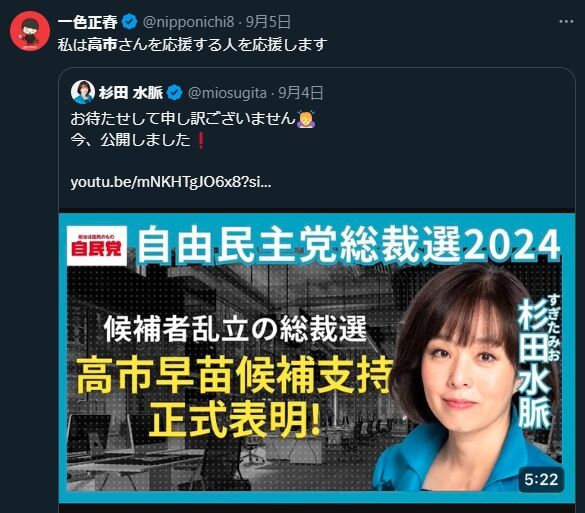Open quoted tweet timestamp 9月4日
Viewport: 585px width, 513px height.
[301, 93]
